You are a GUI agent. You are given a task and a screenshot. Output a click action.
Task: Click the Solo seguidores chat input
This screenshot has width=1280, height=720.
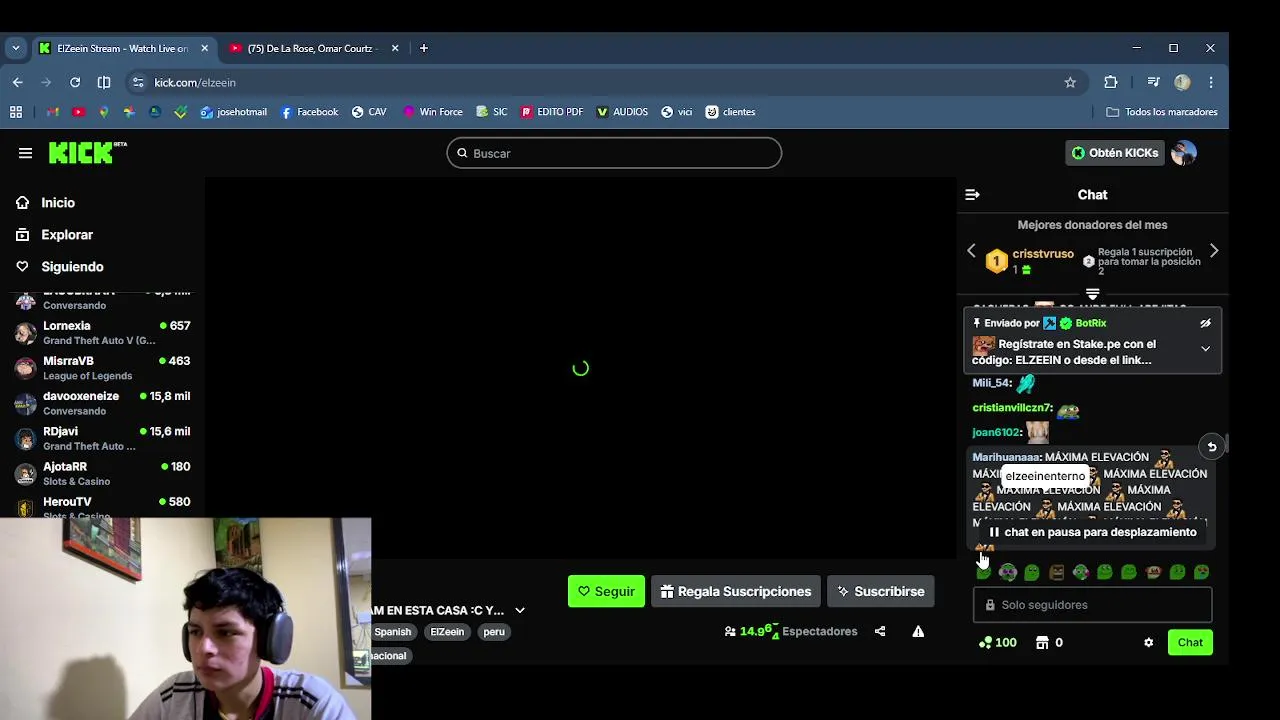1092,605
